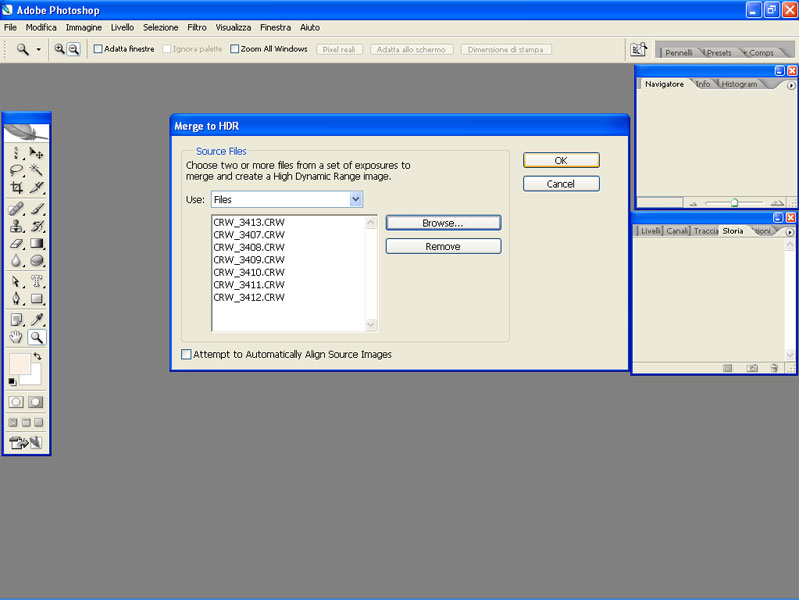
Task: Delete history state with trash icon
Action: 774,368
